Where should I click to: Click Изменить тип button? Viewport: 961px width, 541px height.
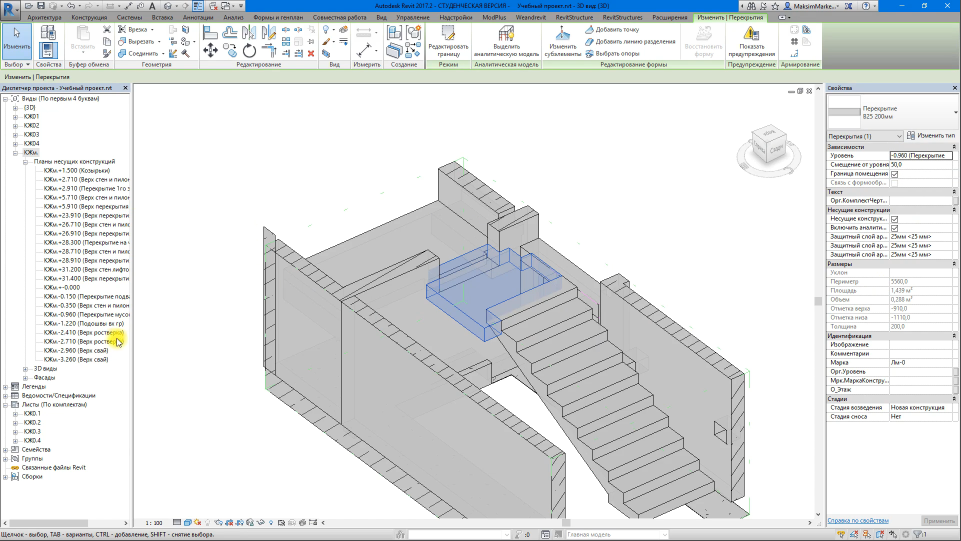[x=930, y=136]
